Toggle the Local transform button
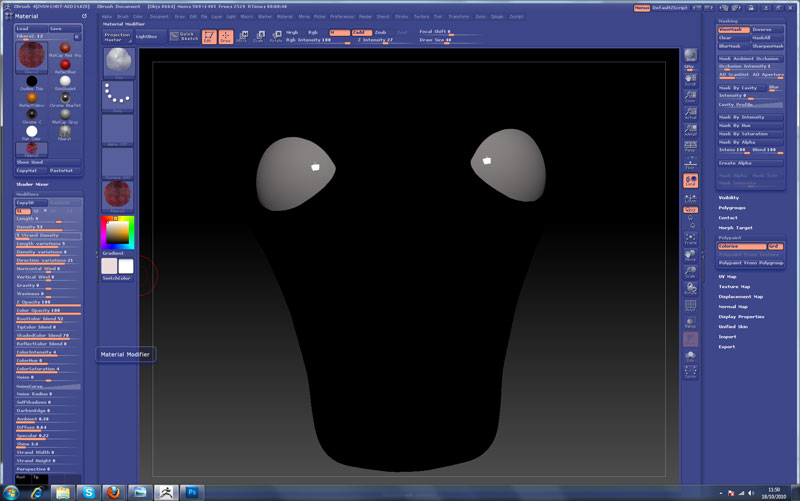This screenshot has width=800, height=501. pyautogui.click(x=690, y=181)
